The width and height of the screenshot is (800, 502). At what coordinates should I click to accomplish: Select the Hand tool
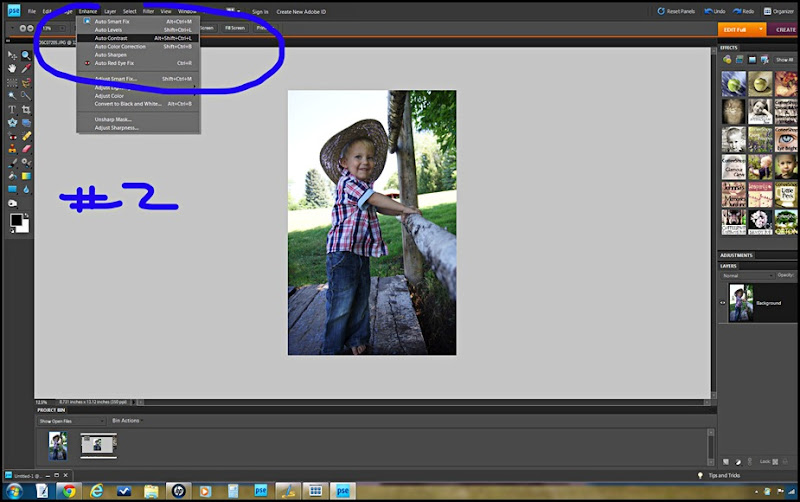[x=12, y=68]
